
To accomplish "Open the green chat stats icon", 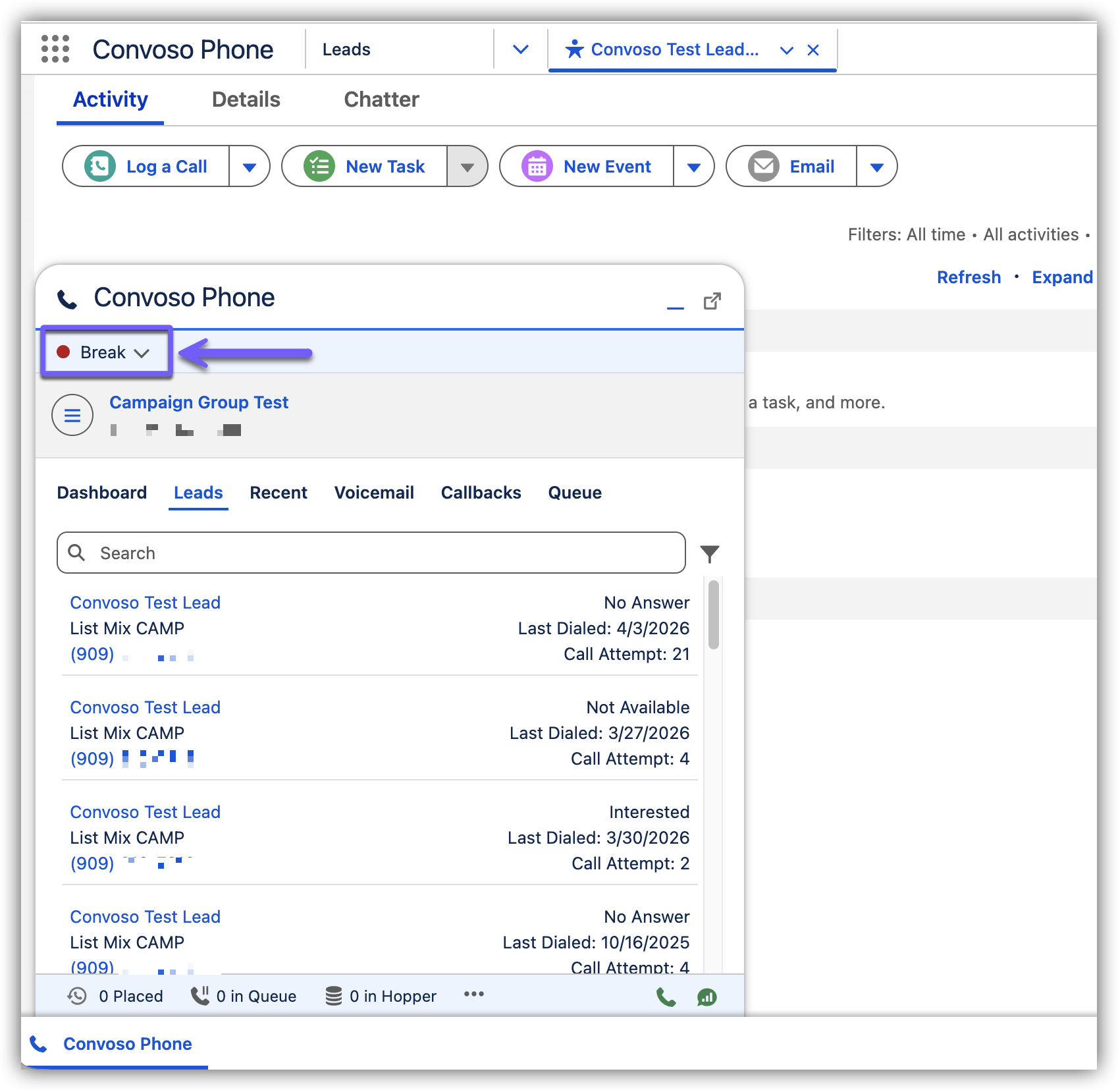I will click(706, 997).
